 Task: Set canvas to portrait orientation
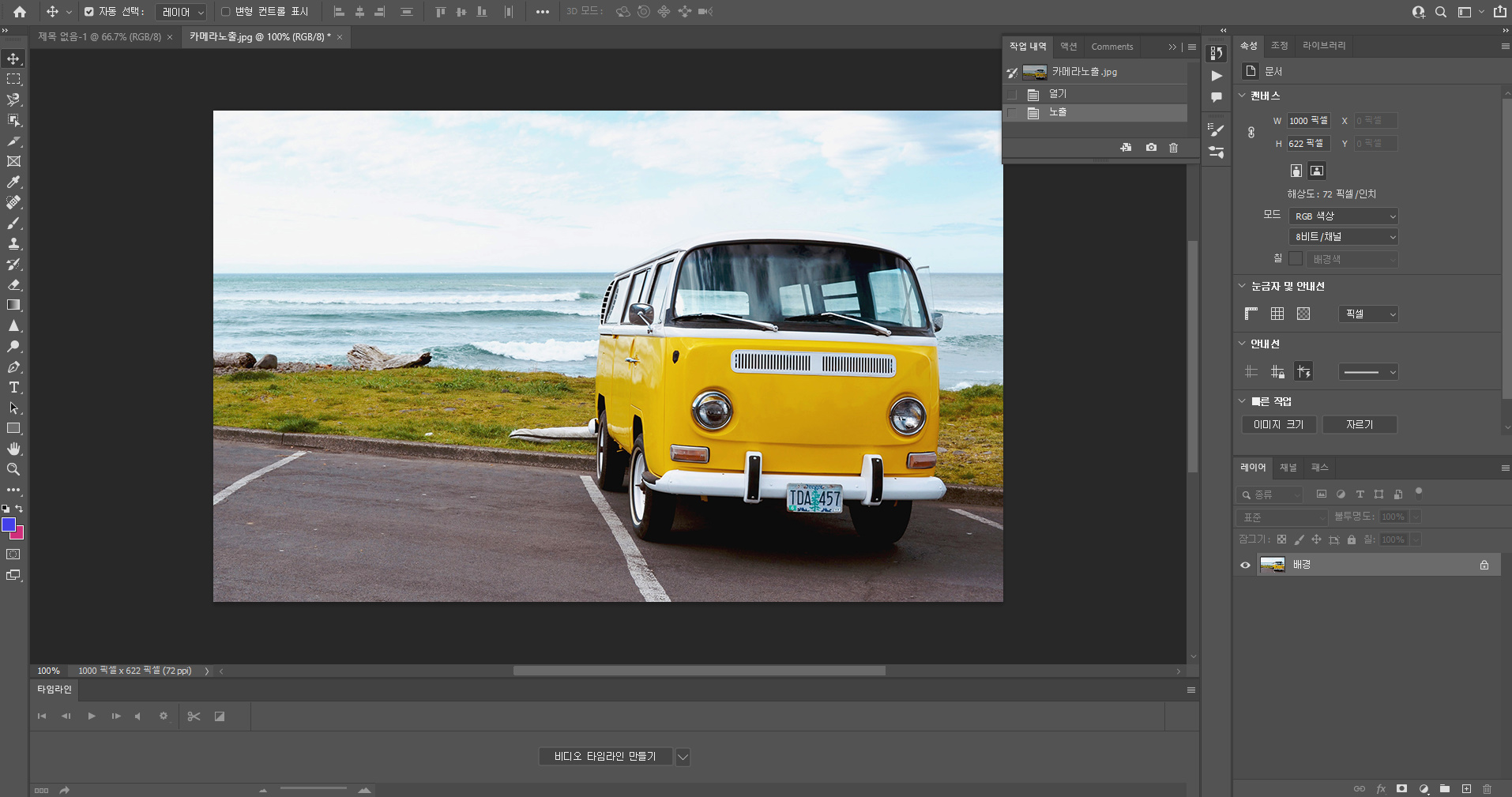coord(1296,171)
